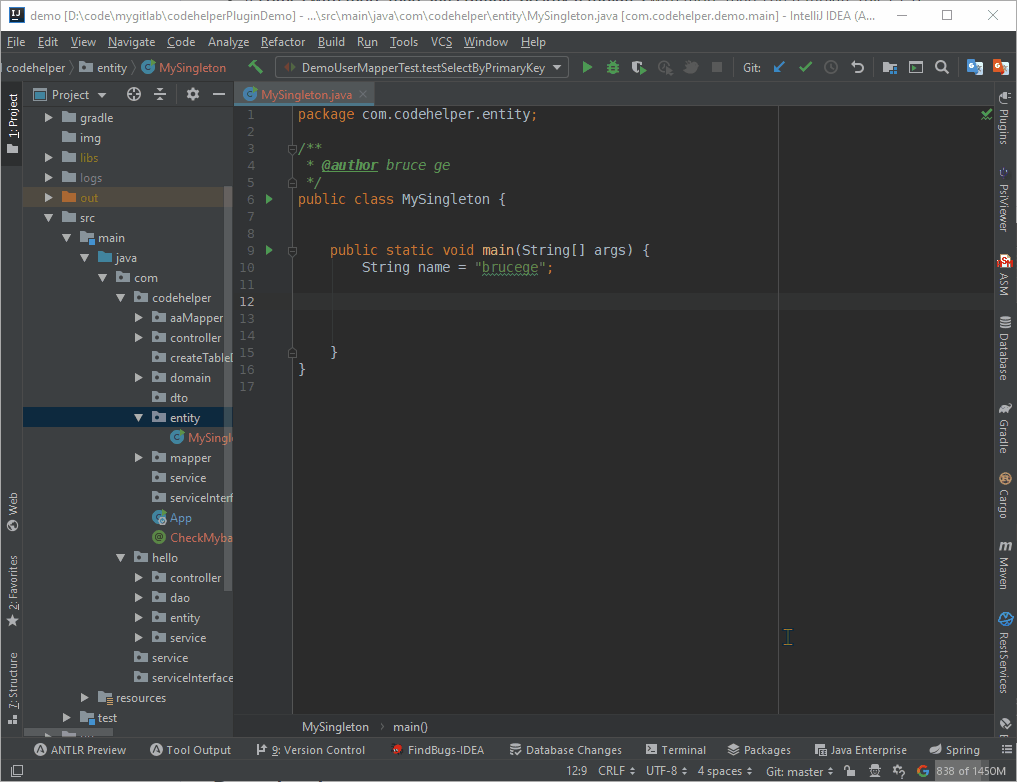Show Git history clock icon
Viewport: 1017px width, 782px height.
pyautogui.click(x=831, y=67)
